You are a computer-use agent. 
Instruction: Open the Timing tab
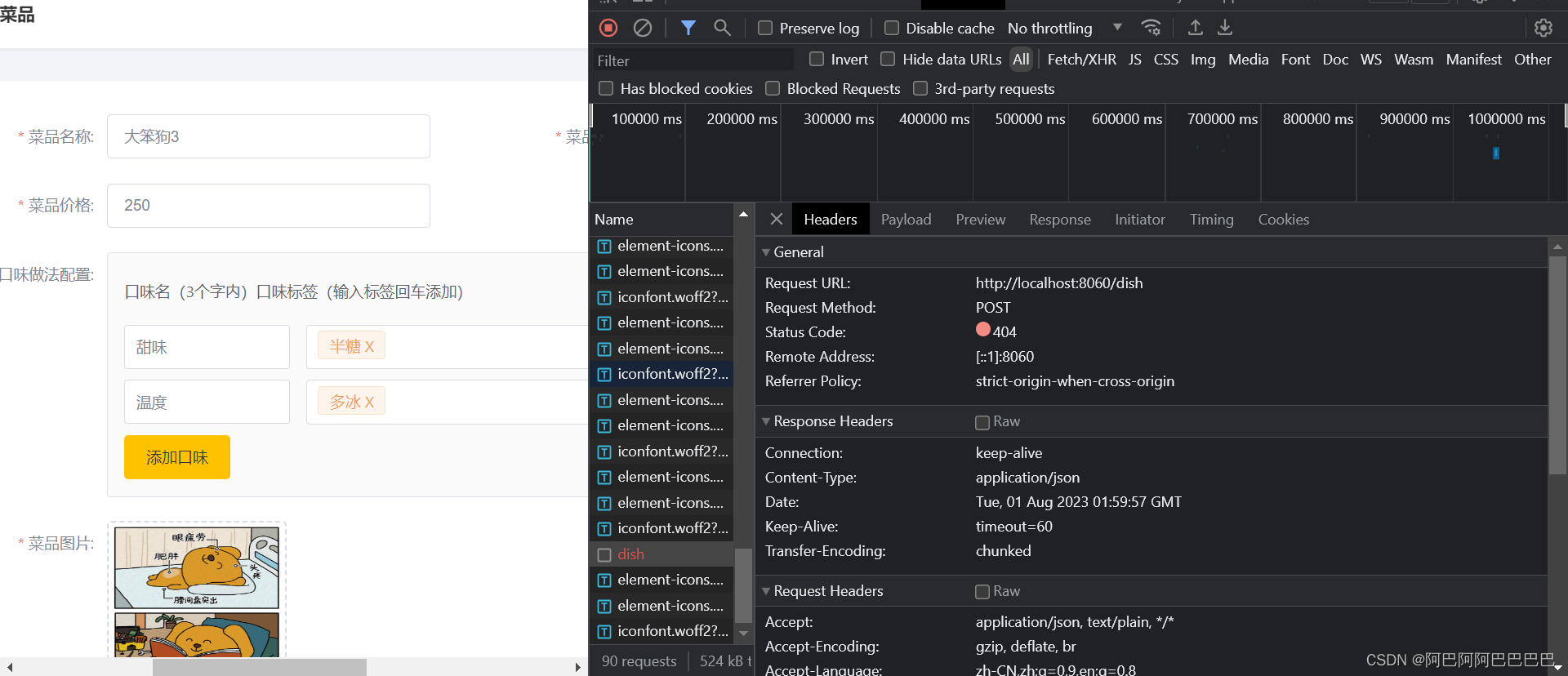point(1211,219)
